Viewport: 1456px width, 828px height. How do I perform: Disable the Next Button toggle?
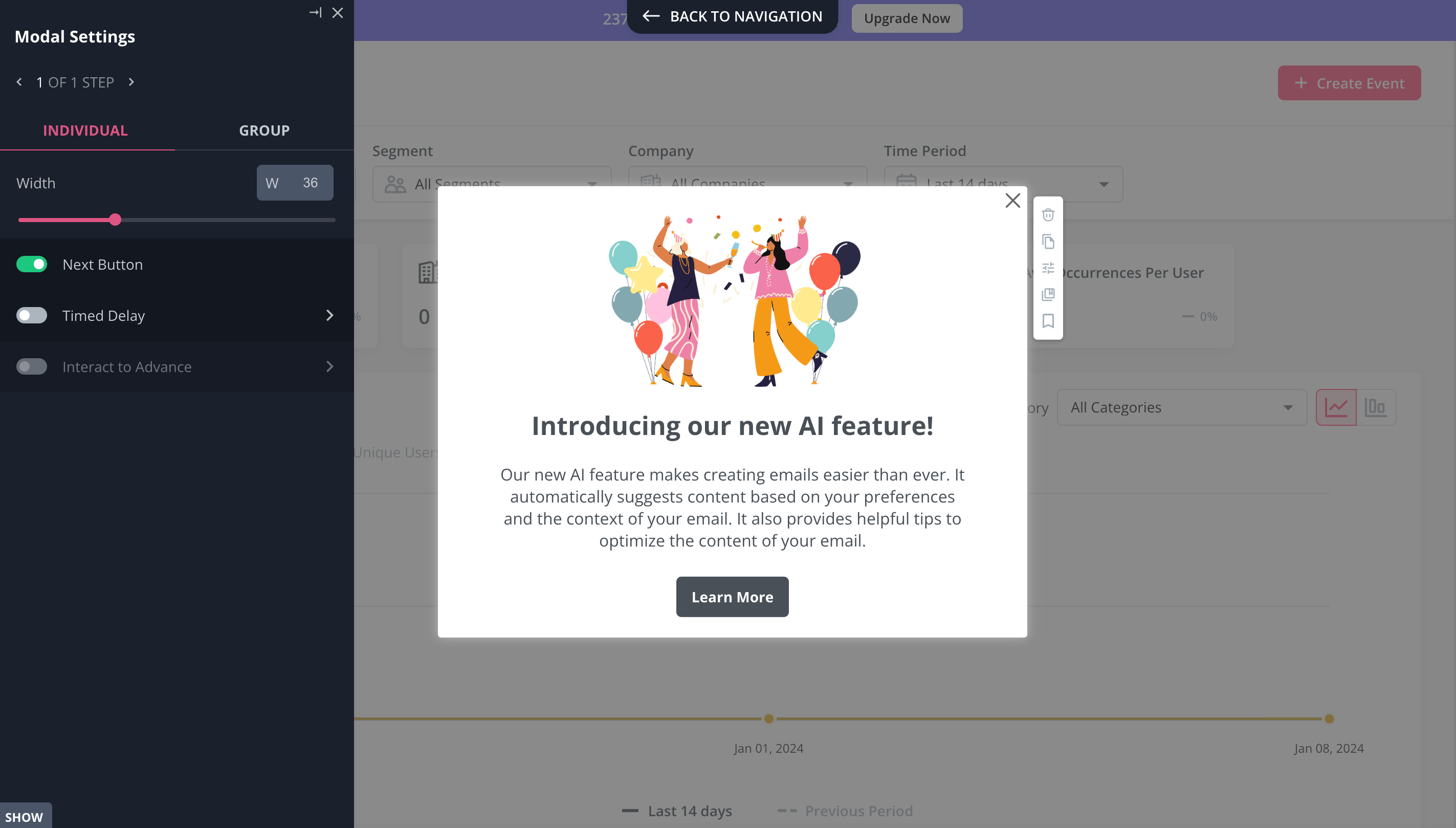point(32,264)
